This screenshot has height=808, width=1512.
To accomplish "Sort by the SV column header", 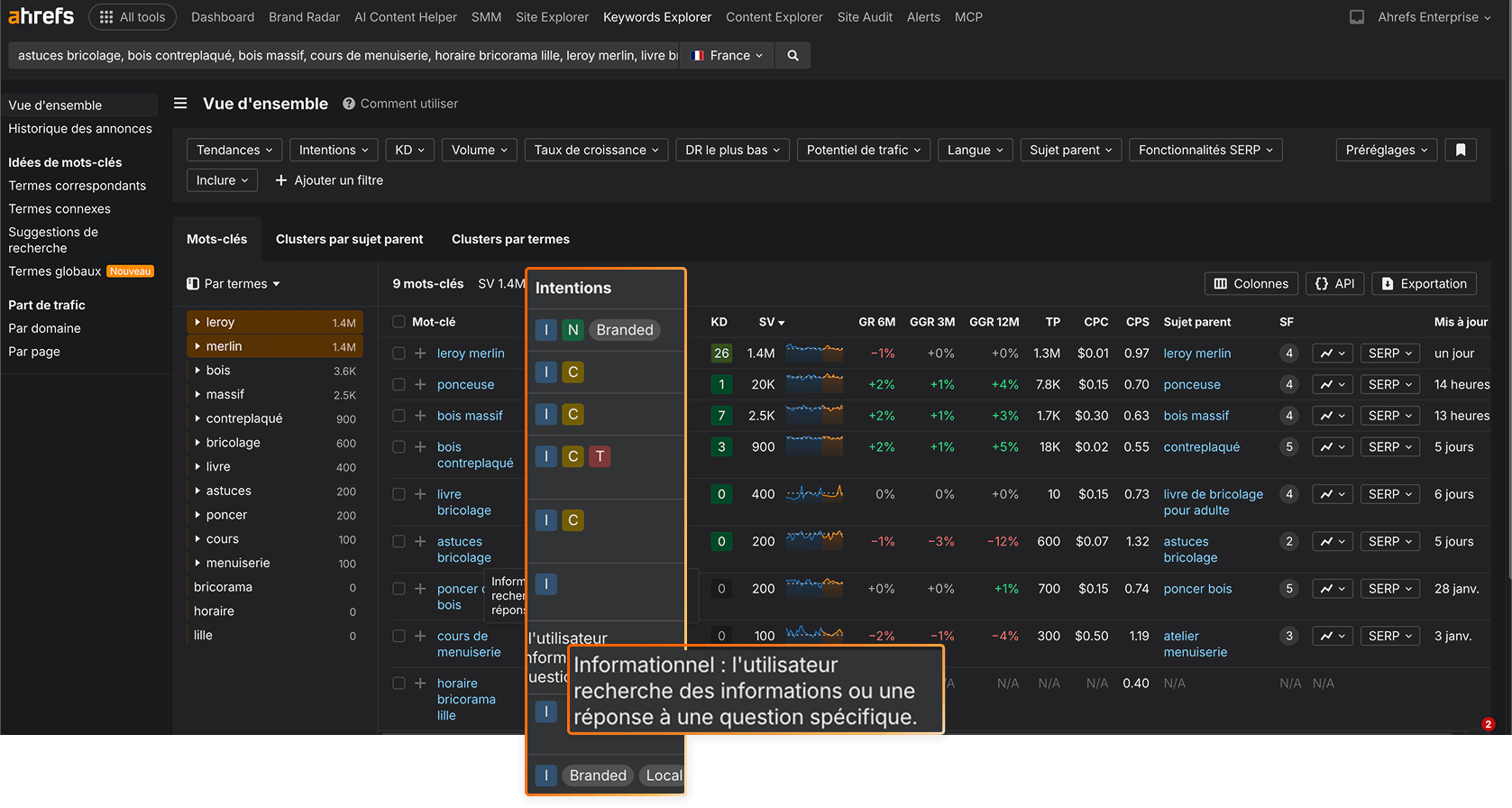I will tap(772, 322).
